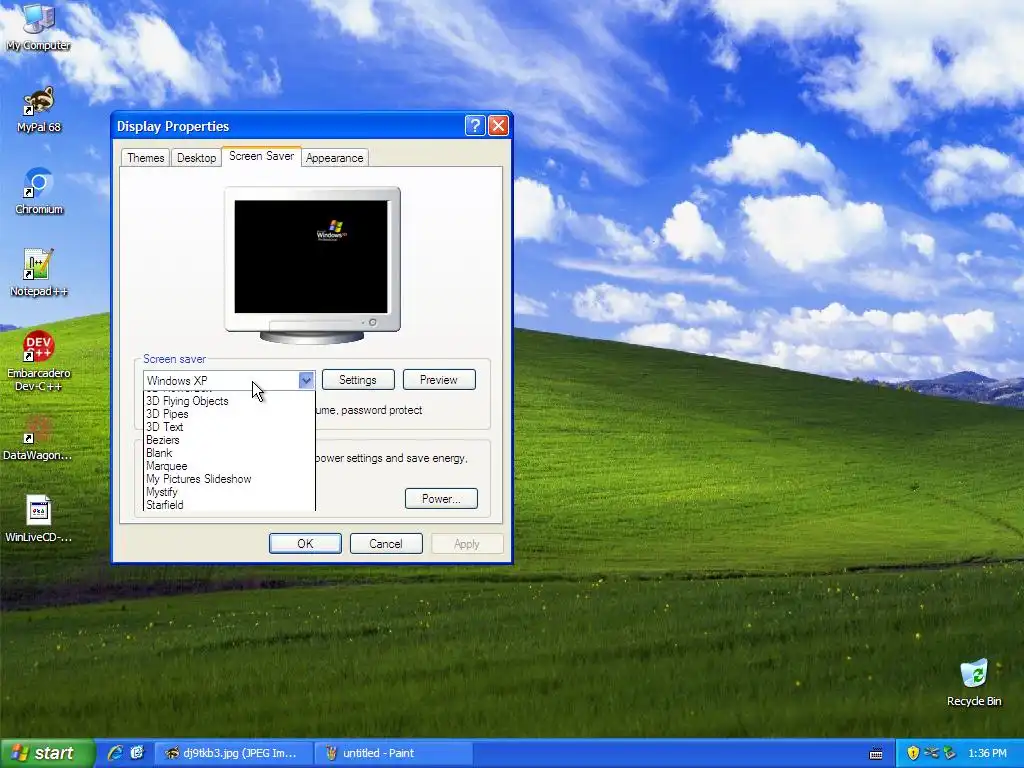Click Internet Explorer quick launch icon

[x=115, y=753]
